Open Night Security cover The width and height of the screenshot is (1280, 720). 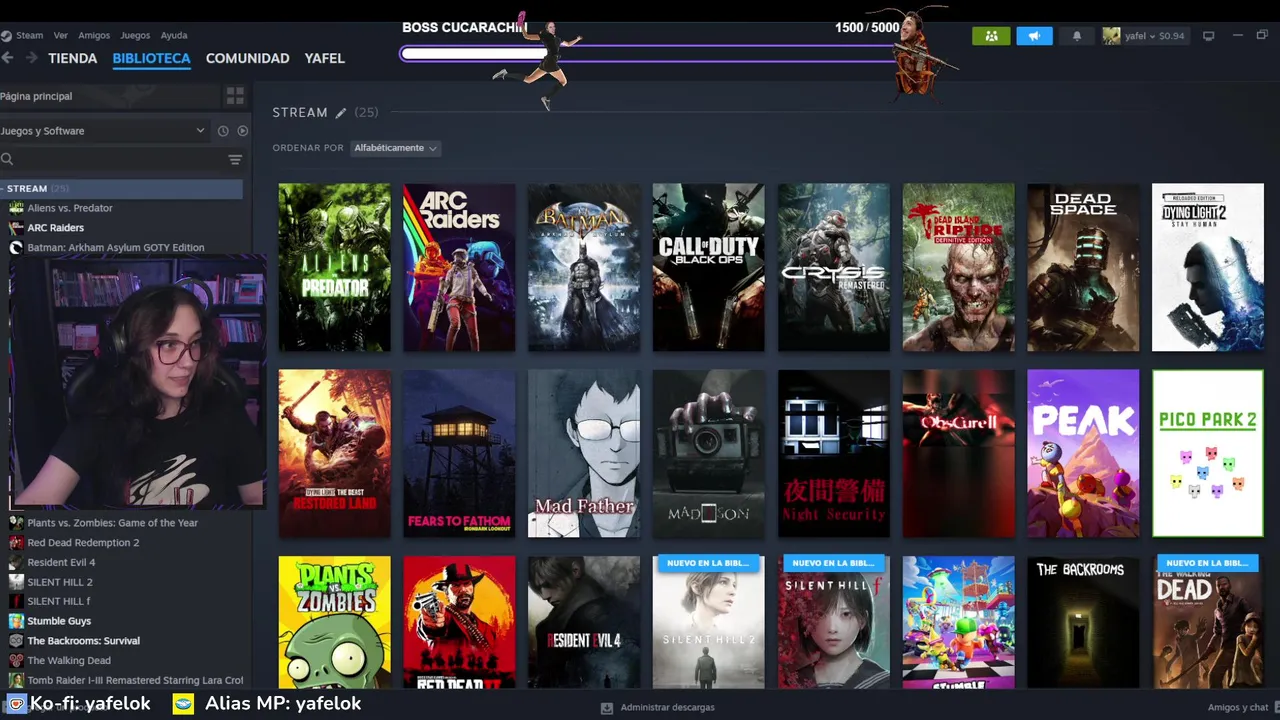pos(833,454)
